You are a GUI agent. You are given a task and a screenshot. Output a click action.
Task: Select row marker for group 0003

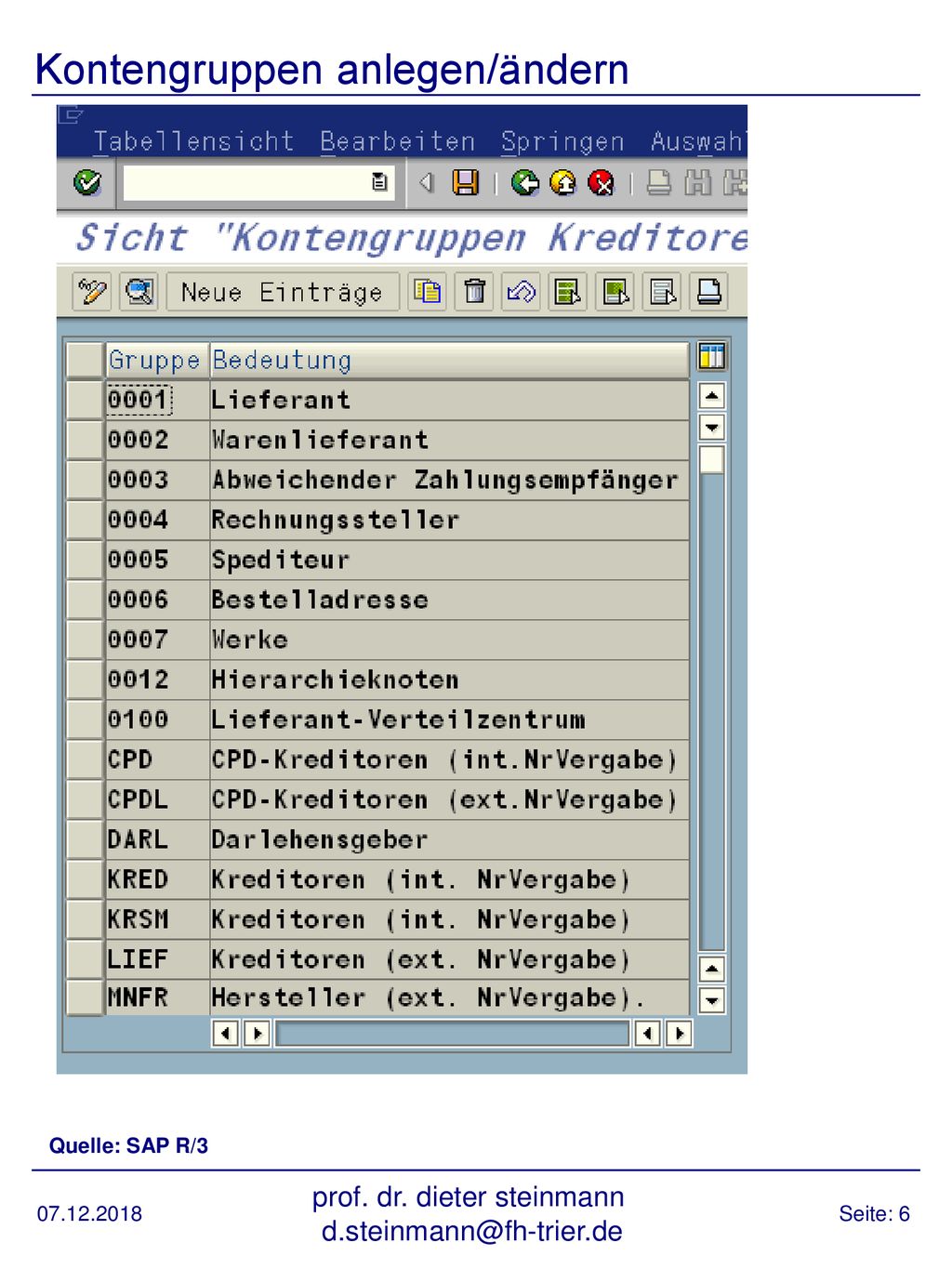(x=85, y=480)
